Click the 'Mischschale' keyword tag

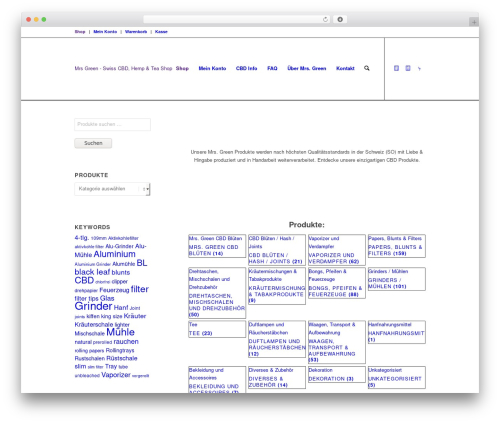coord(90,333)
